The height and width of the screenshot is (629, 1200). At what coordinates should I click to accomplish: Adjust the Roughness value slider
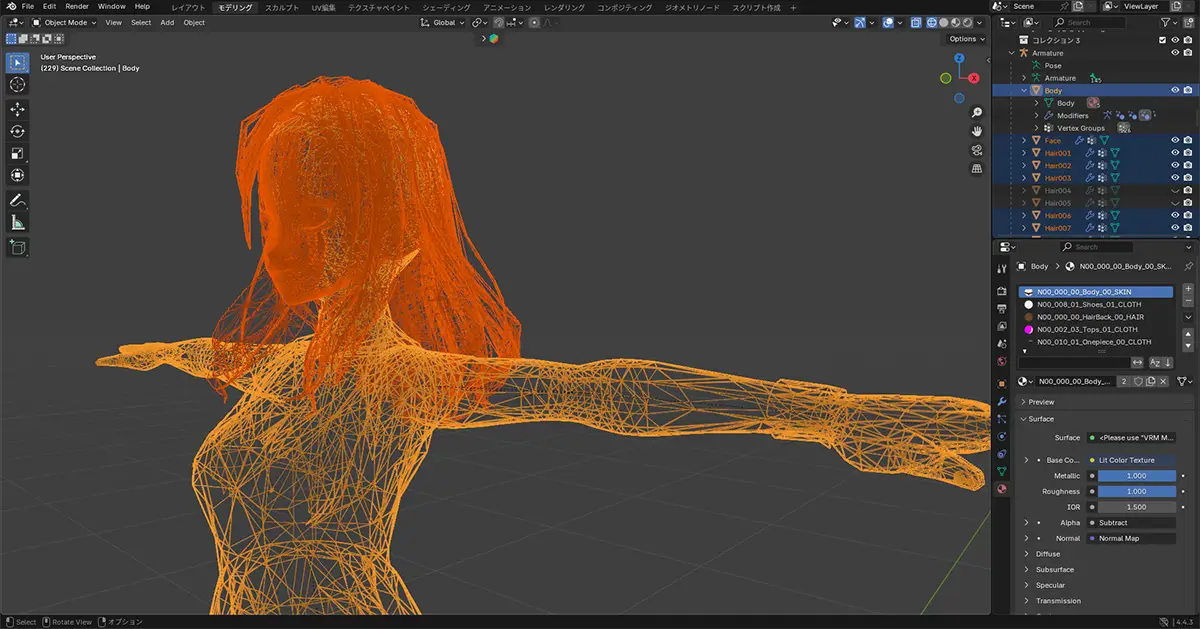[1136, 492]
